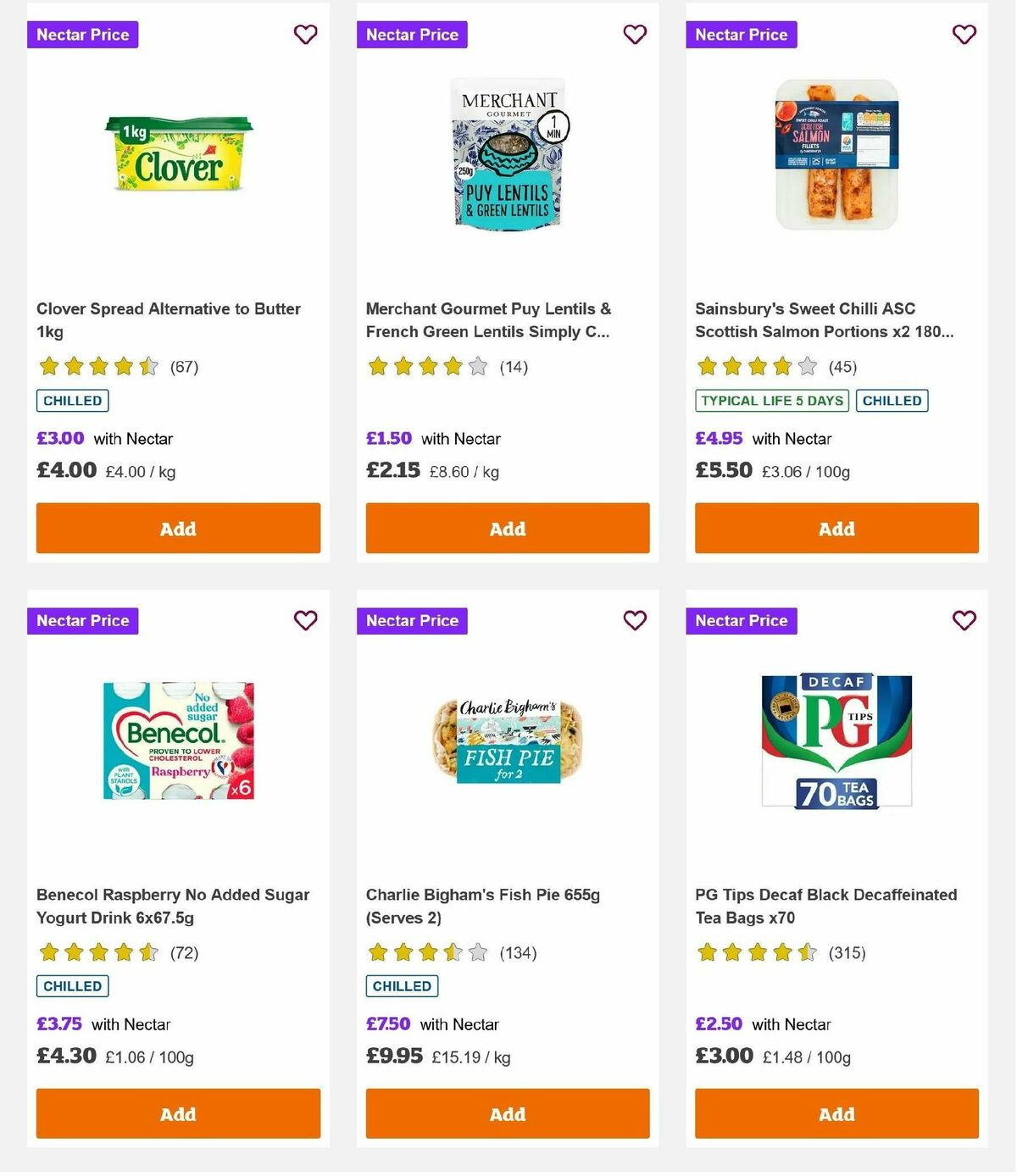
Task: Click the star rating for Scottish Salmon Portions
Action: click(757, 367)
